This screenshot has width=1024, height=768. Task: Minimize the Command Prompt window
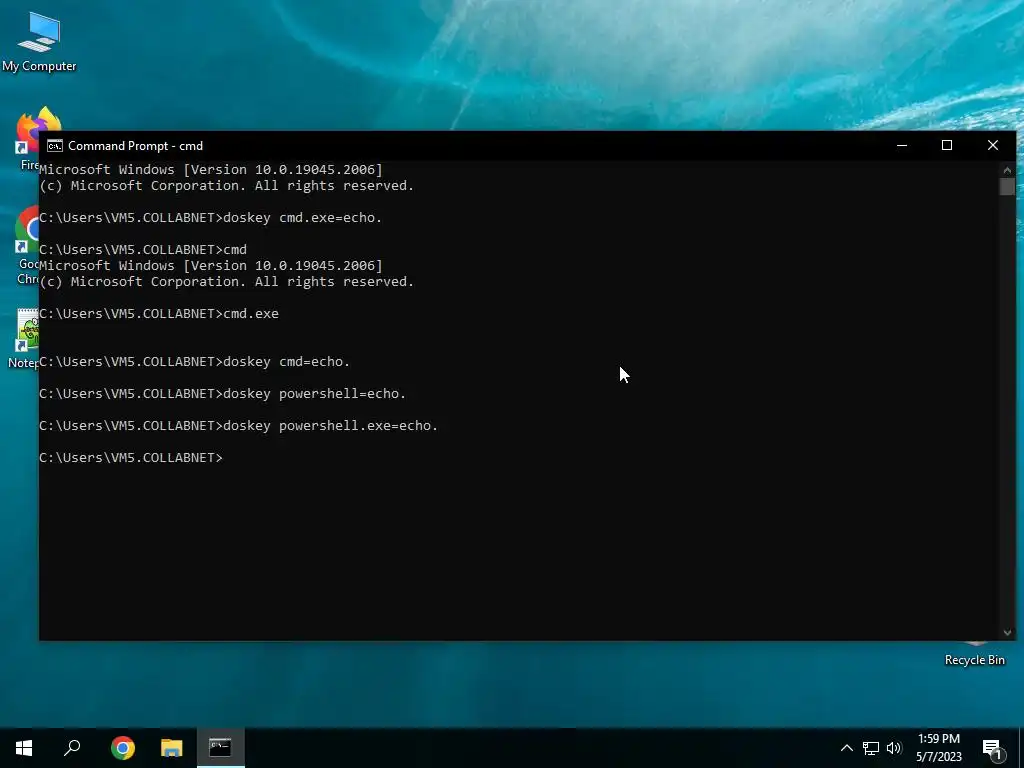(902, 146)
